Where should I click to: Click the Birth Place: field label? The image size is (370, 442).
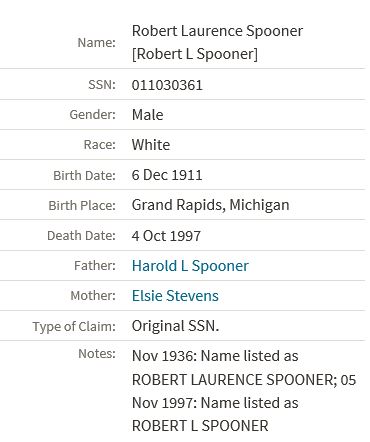[x=82, y=205]
